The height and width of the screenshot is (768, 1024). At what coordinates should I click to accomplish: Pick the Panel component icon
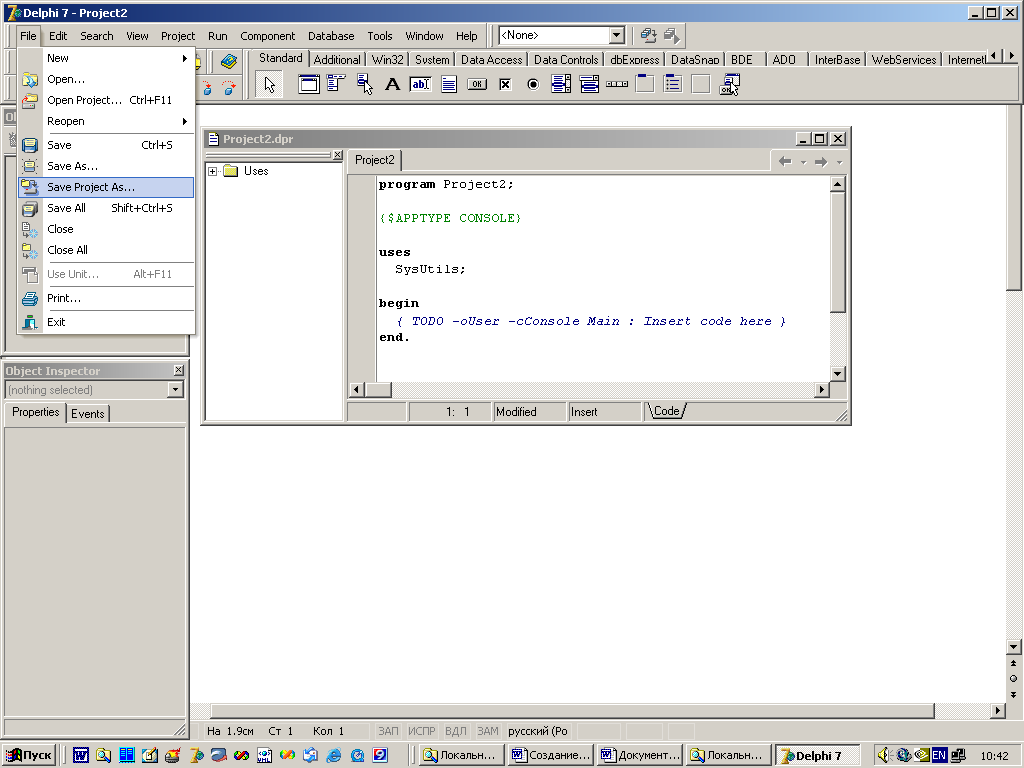[701, 84]
